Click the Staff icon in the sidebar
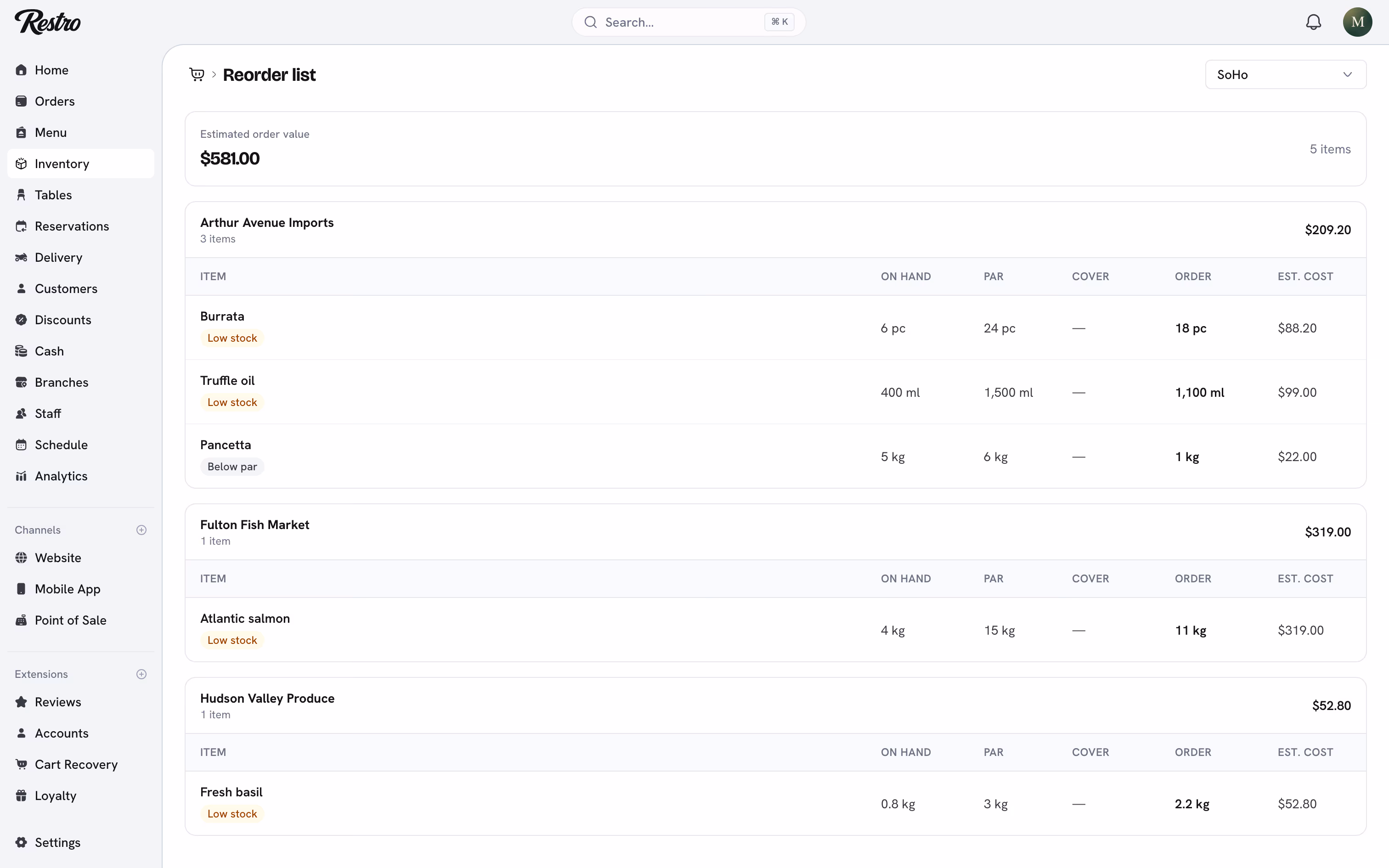The image size is (1389, 868). [21, 413]
